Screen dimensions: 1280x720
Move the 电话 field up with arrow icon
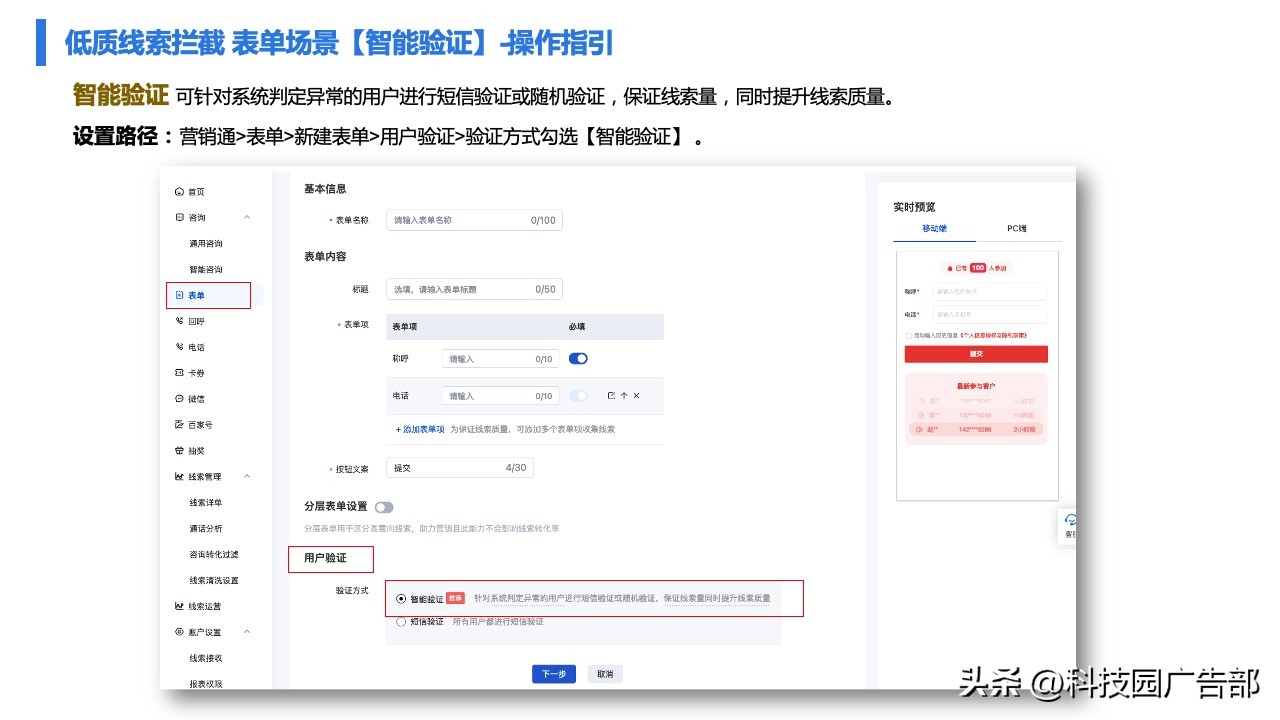click(x=624, y=396)
